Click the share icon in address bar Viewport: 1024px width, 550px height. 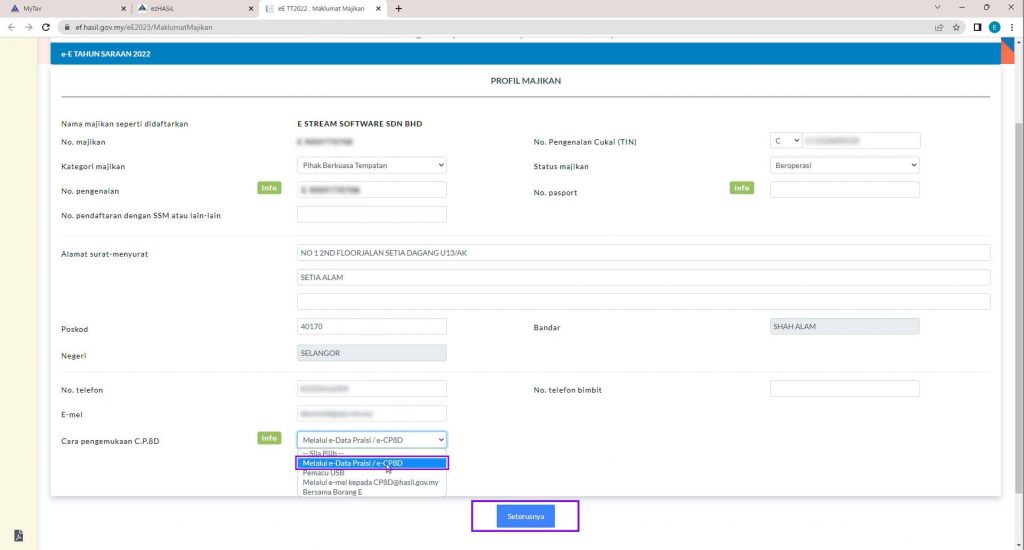[x=939, y=27]
